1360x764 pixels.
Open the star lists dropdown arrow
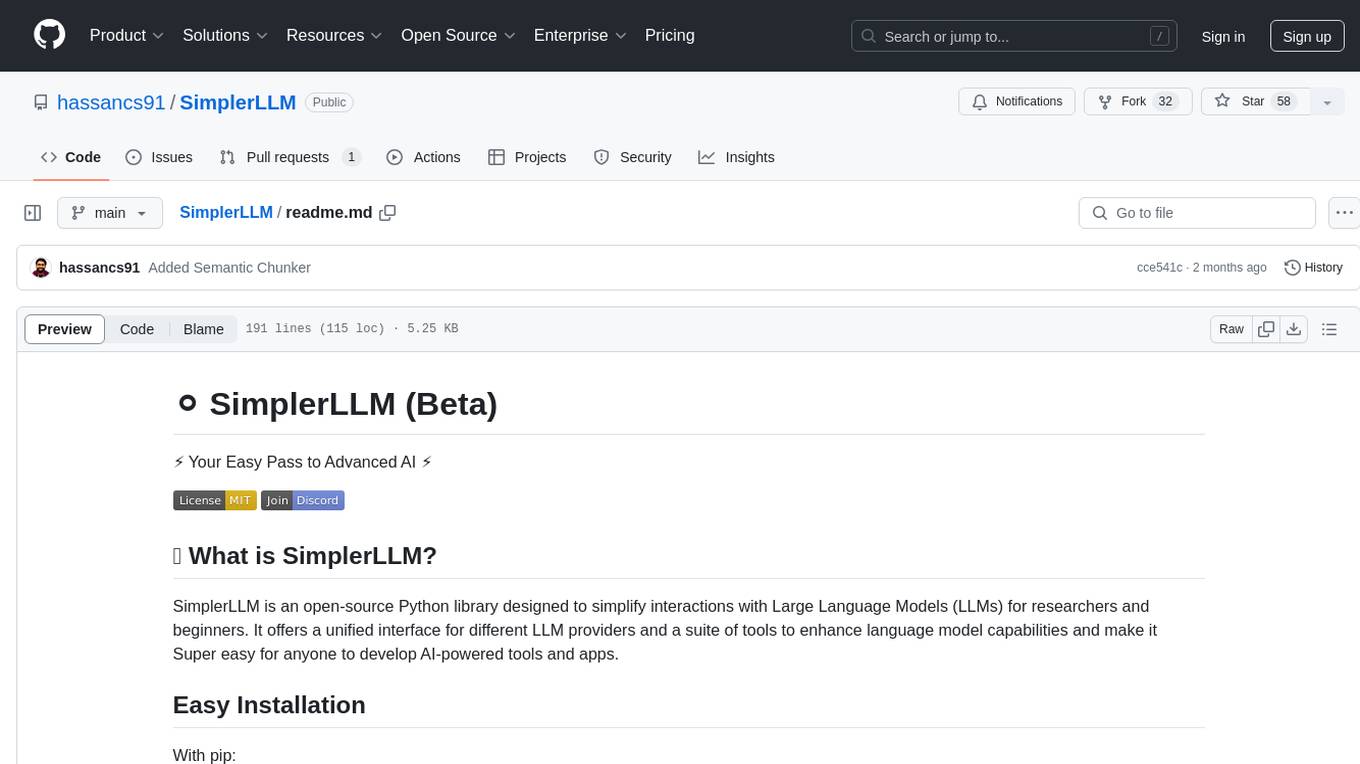[1327, 102]
